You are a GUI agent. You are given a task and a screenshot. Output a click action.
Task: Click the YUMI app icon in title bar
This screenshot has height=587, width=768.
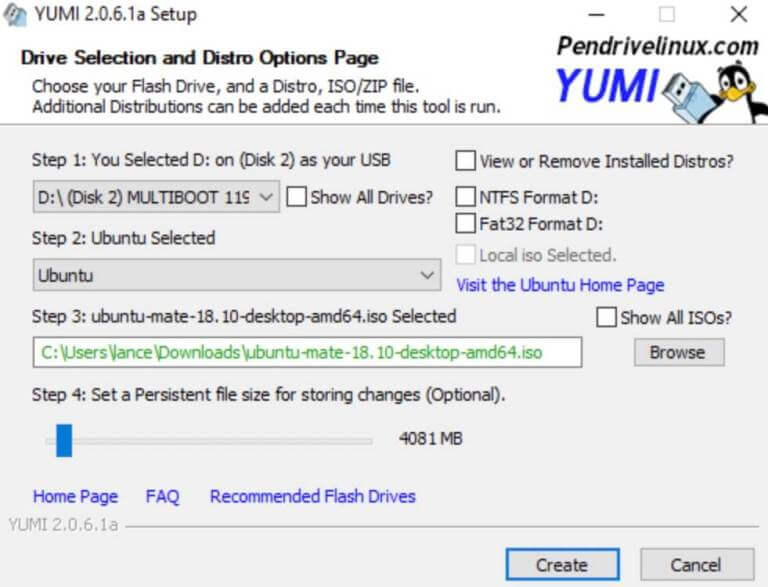click(14, 15)
